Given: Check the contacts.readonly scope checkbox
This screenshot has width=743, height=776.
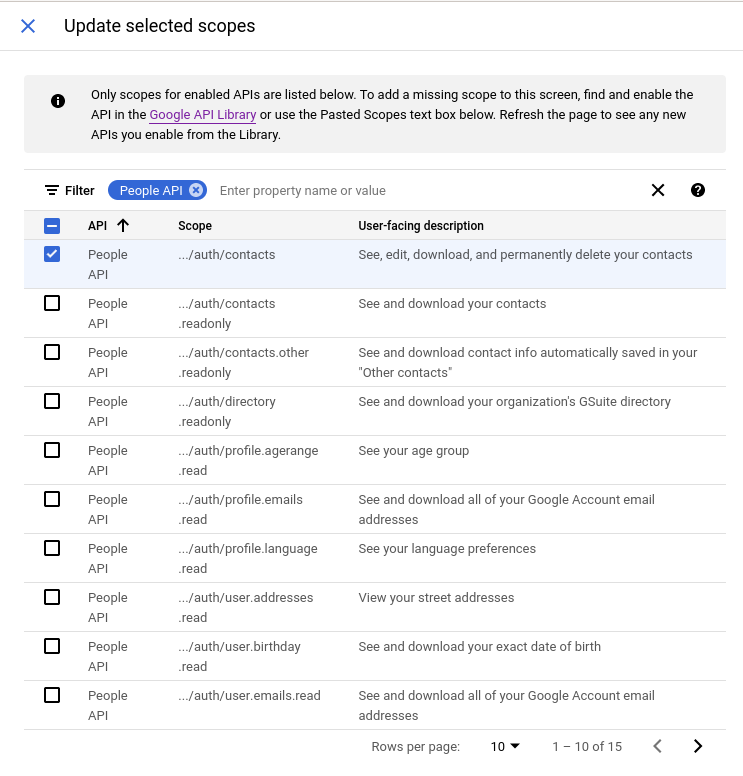Looking at the screenshot, I should point(52,303).
